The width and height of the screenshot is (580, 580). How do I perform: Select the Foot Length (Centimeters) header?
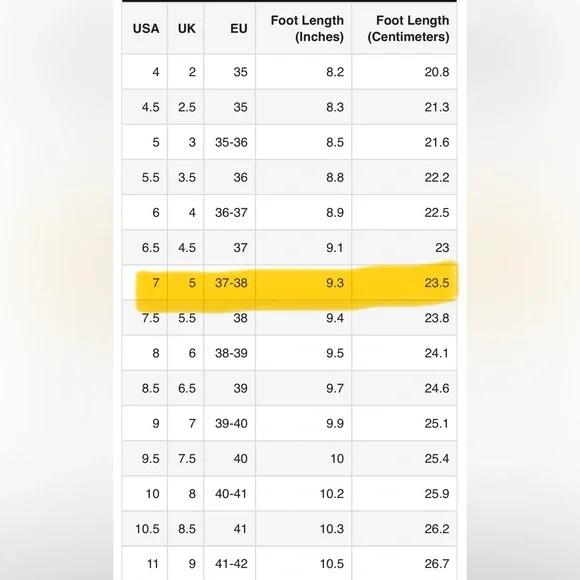coord(408,28)
